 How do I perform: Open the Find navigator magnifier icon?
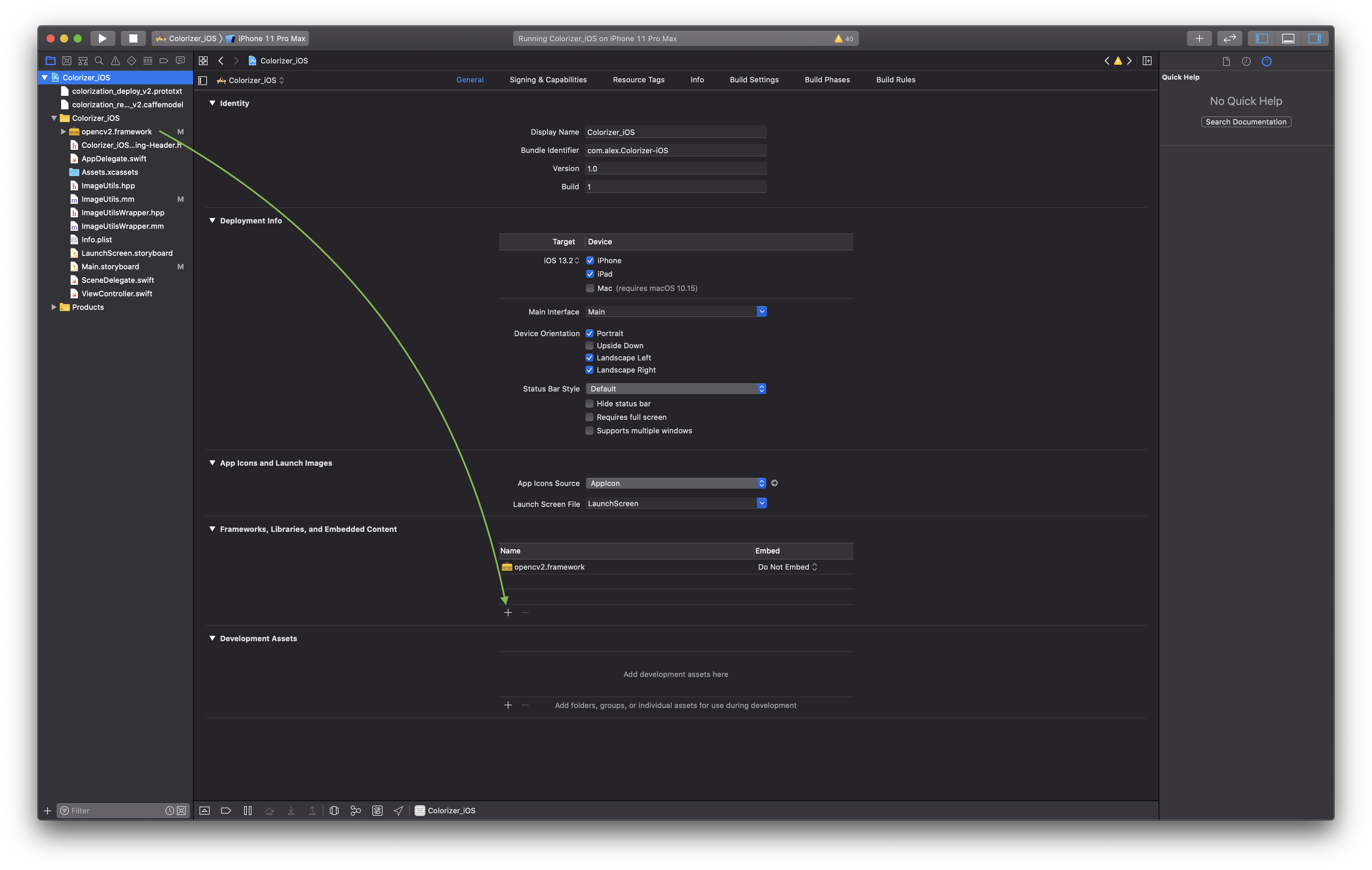pos(99,60)
